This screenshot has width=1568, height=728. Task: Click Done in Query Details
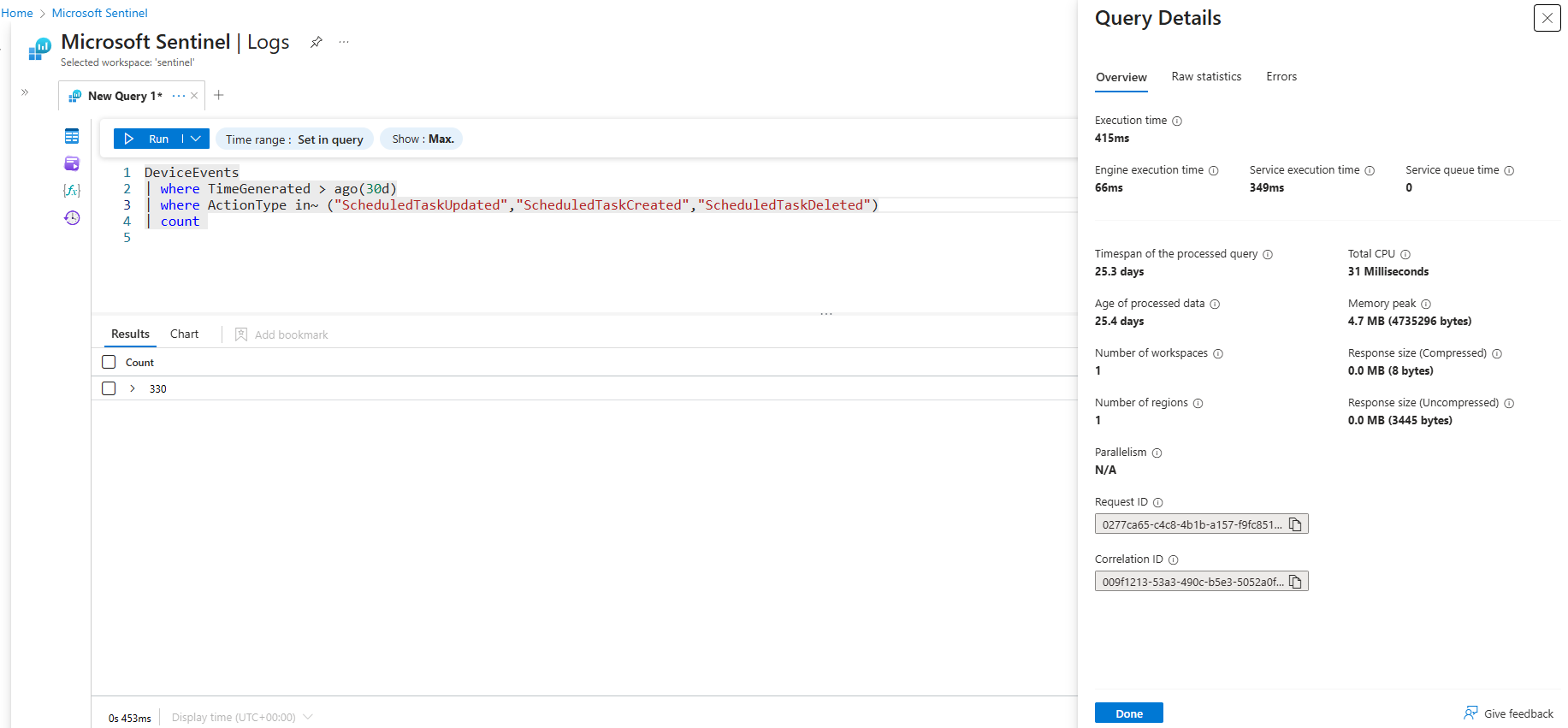(1128, 713)
